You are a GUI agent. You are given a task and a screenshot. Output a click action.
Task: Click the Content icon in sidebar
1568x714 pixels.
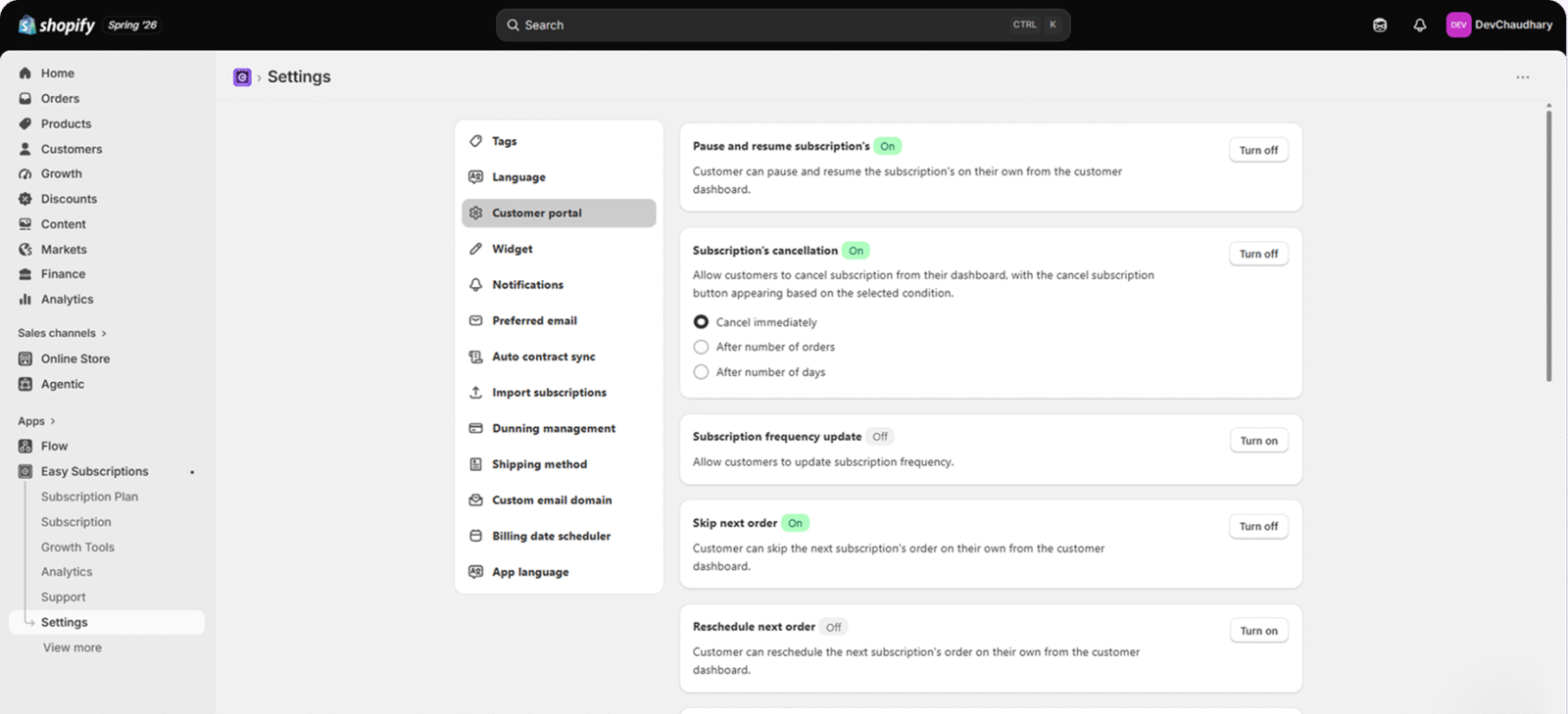pos(25,224)
